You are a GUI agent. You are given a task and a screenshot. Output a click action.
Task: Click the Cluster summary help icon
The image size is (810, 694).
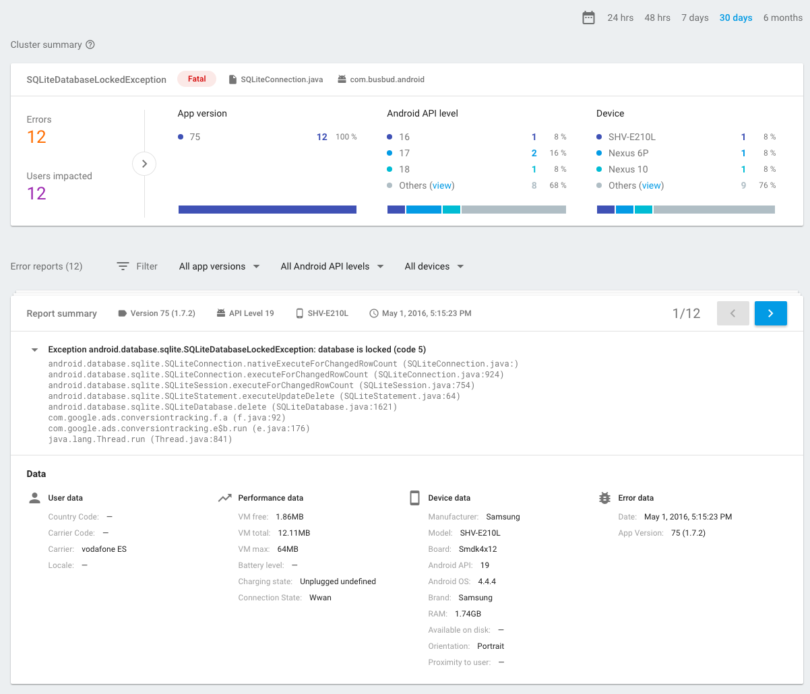coord(90,45)
